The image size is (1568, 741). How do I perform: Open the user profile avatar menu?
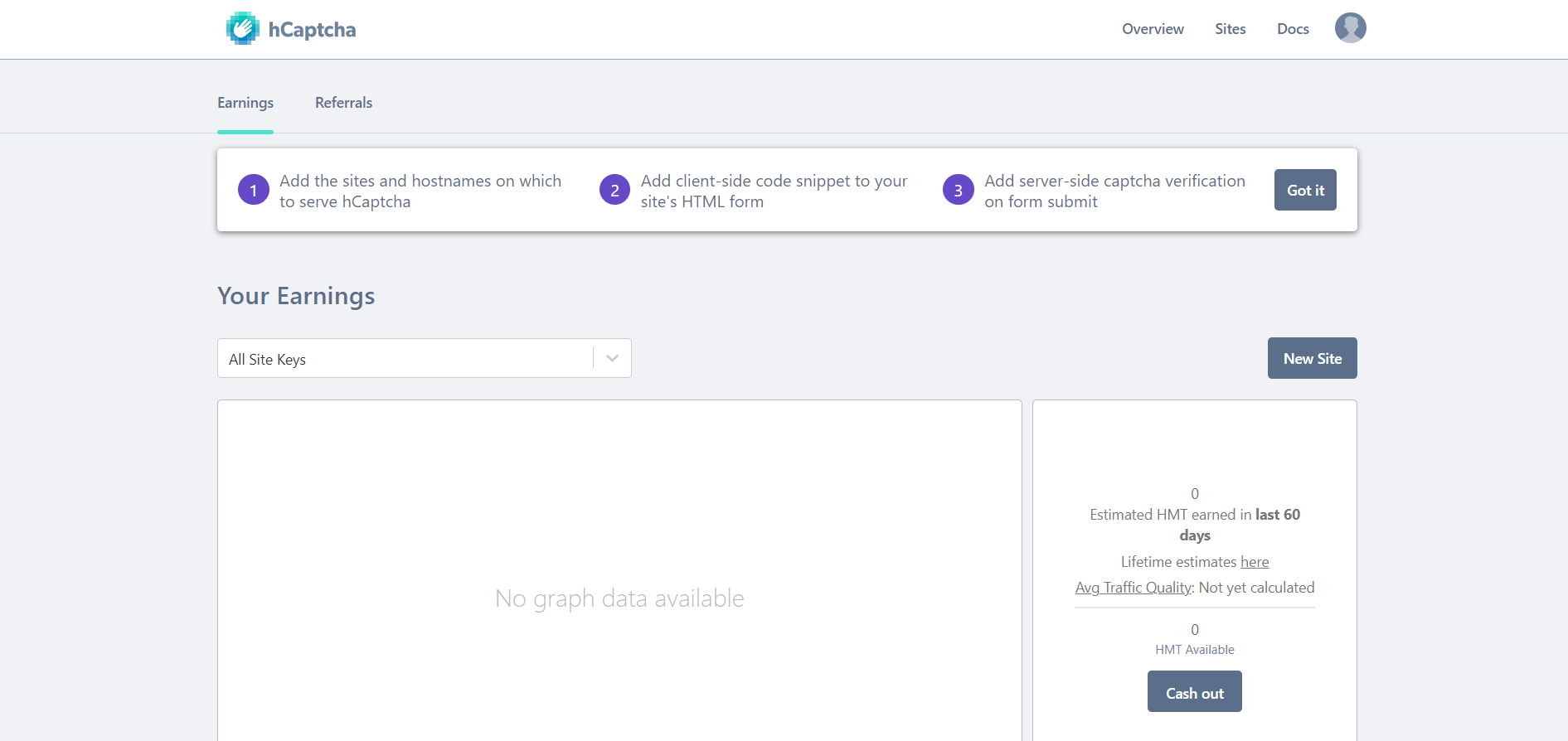pyautogui.click(x=1350, y=28)
